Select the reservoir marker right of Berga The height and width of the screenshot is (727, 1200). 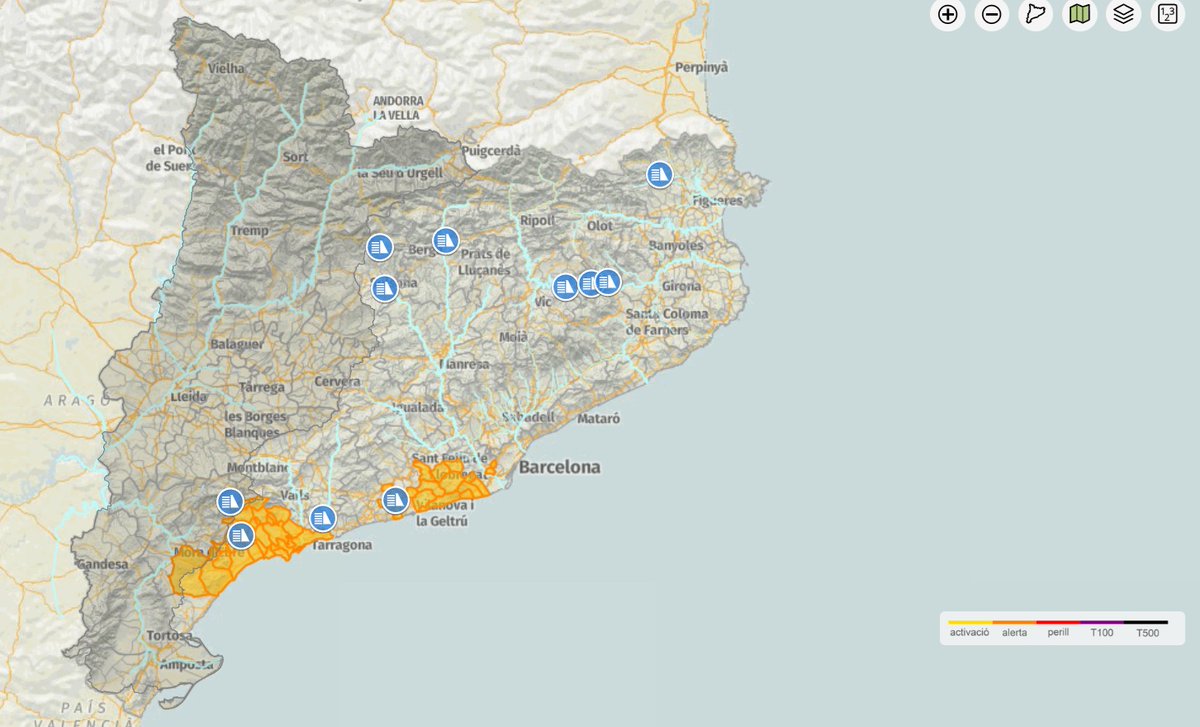[x=445, y=241]
